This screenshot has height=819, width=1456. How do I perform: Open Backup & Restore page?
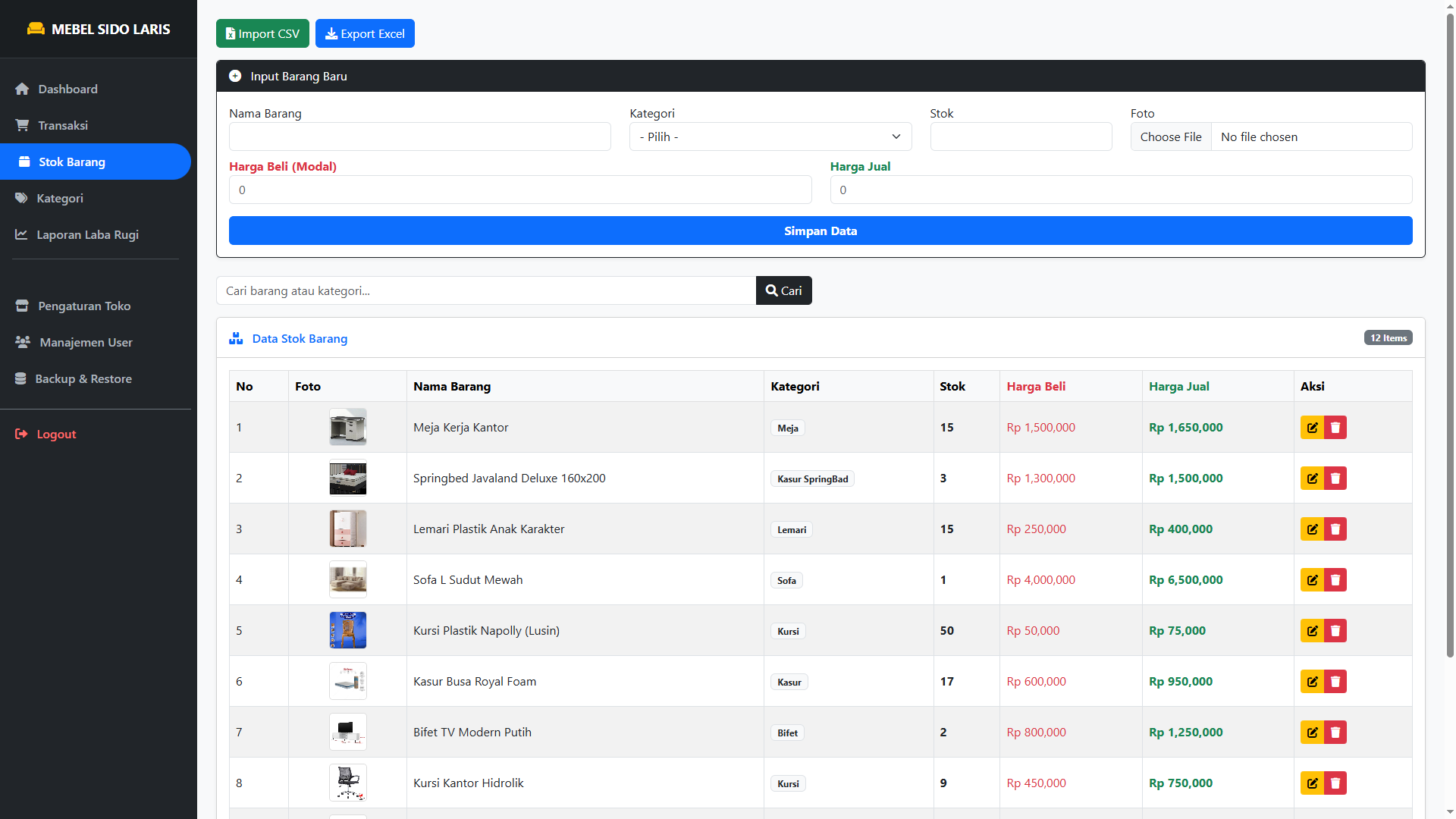click(x=83, y=379)
